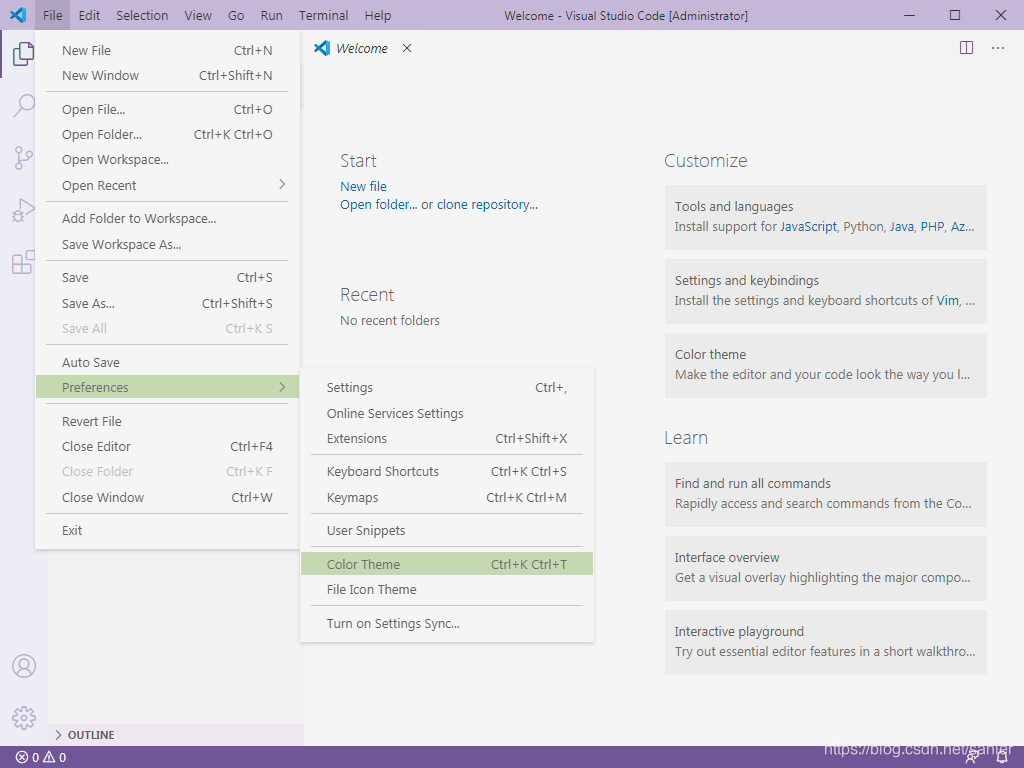The width and height of the screenshot is (1024, 768).
Task: Choose New Window menu item
Action: pos(167,75)
